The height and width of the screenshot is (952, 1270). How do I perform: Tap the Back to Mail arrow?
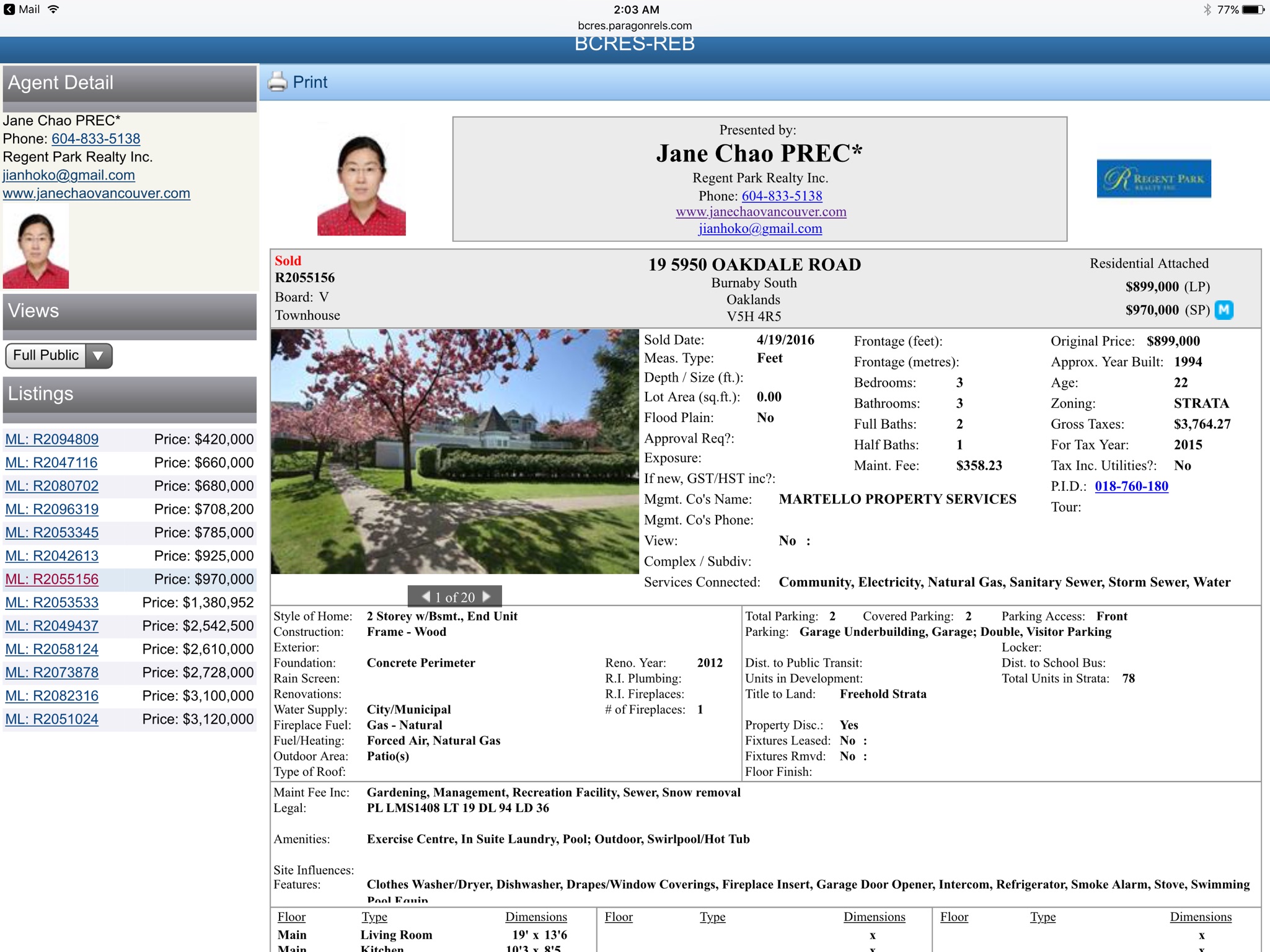pos(9,9)
